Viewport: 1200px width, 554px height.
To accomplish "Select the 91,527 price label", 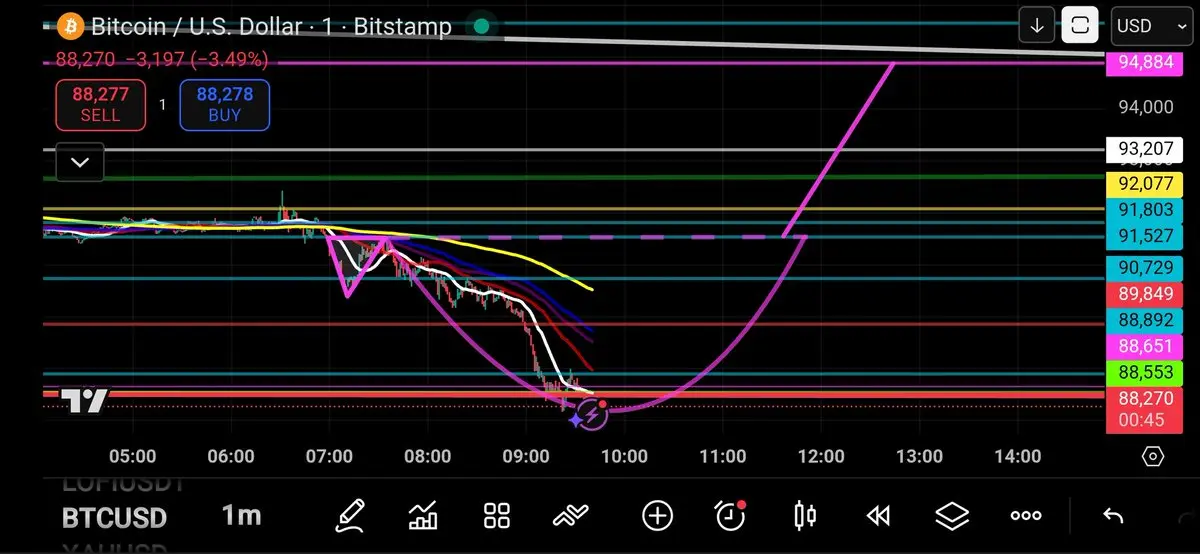I will point(1144,237).
